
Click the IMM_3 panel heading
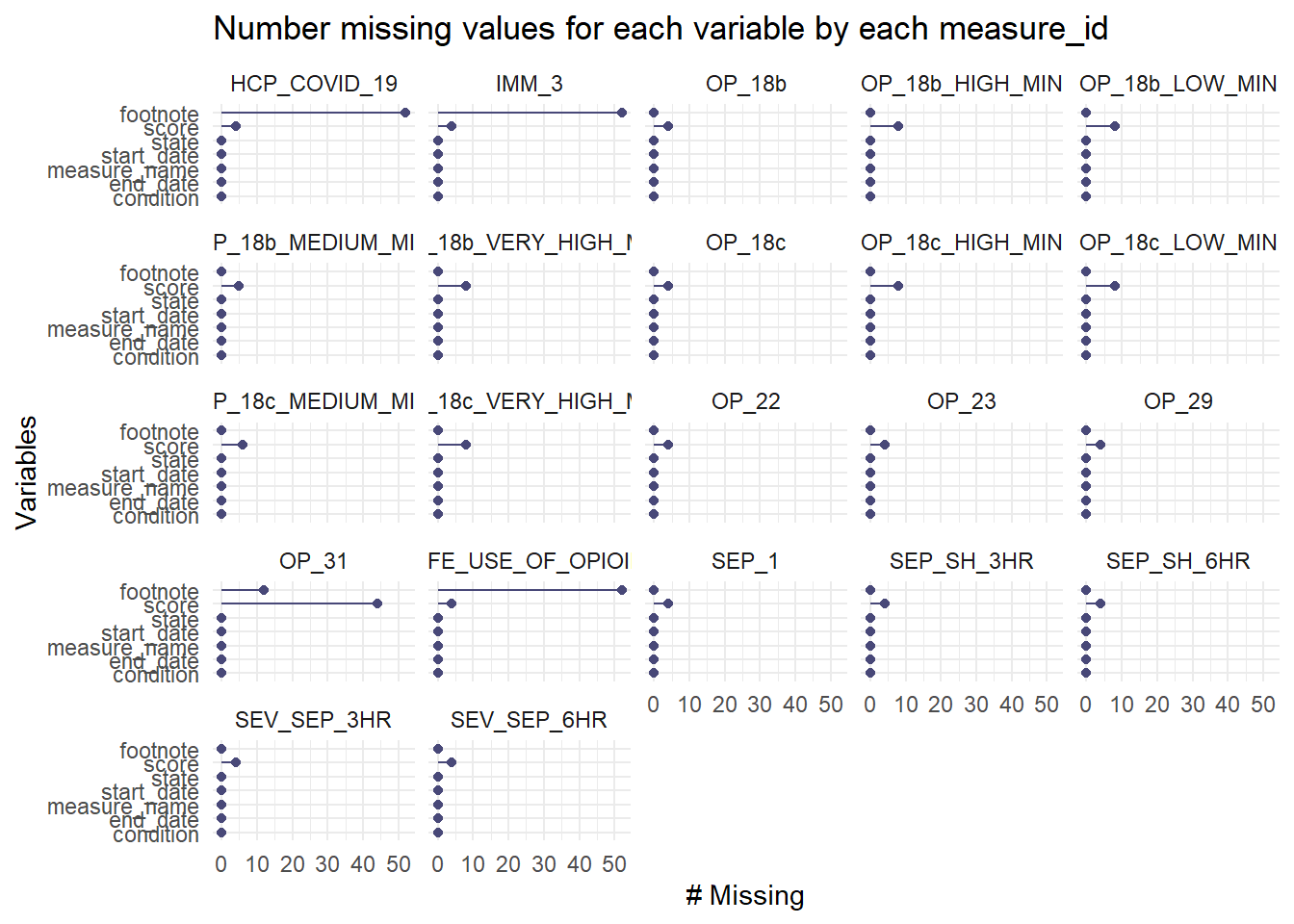point(530,85)
